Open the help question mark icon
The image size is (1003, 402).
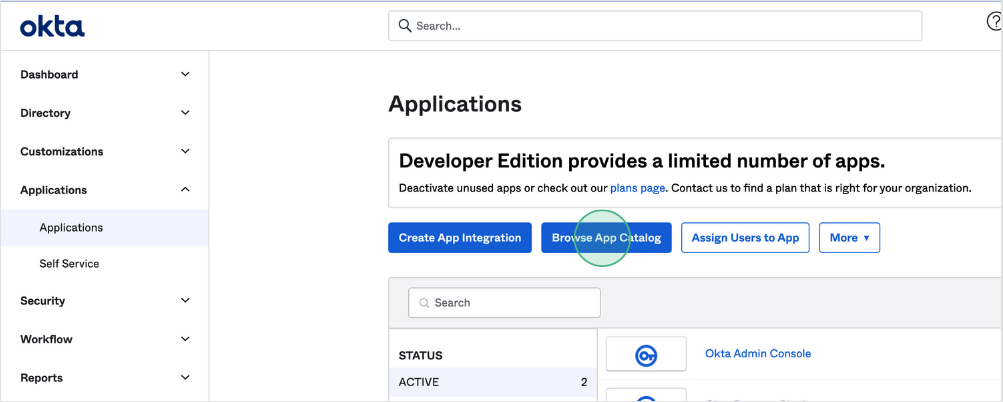[x=995, y=23]
